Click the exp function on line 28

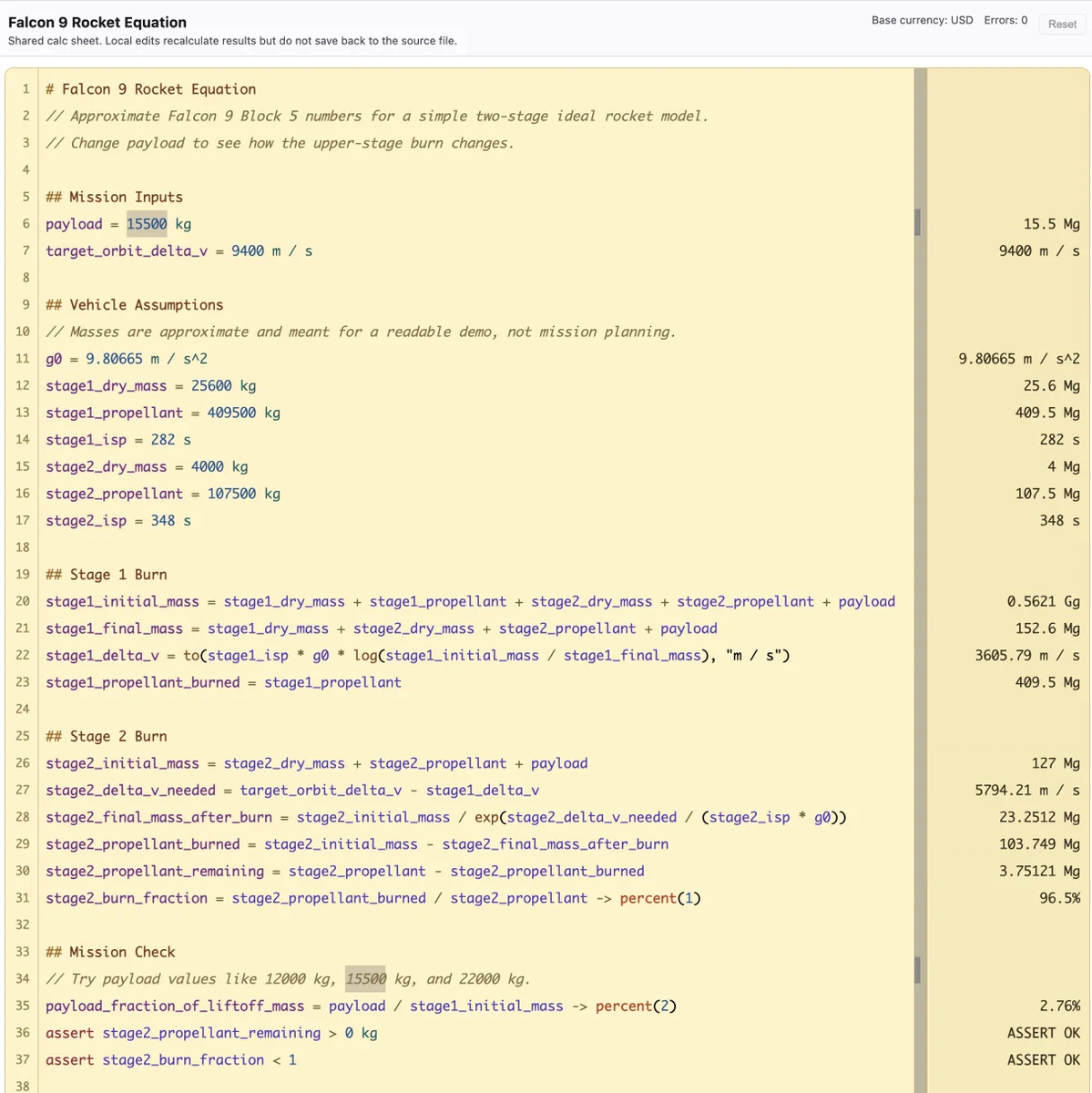(486, 817)
